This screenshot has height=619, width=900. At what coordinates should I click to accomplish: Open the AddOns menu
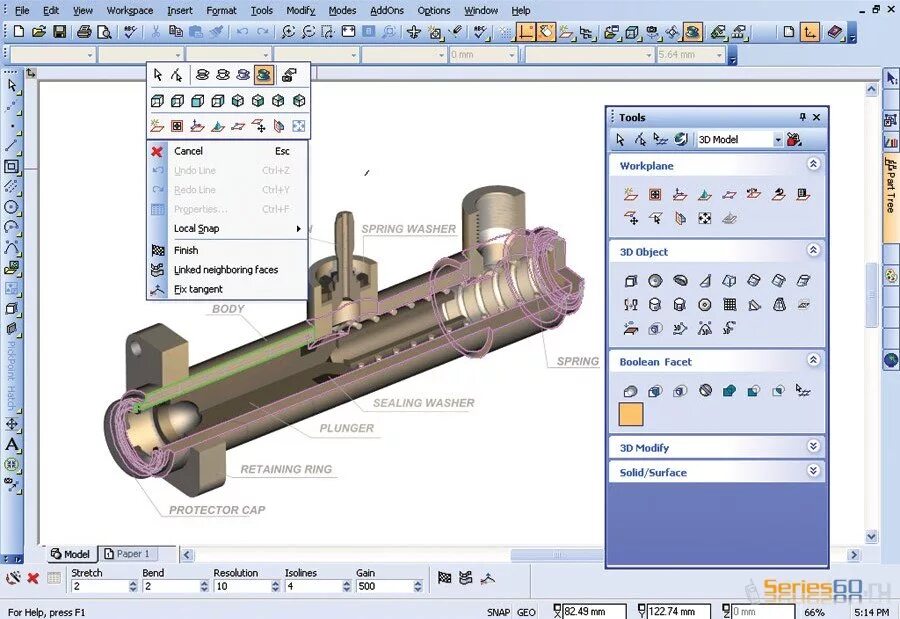click(386, 10)
